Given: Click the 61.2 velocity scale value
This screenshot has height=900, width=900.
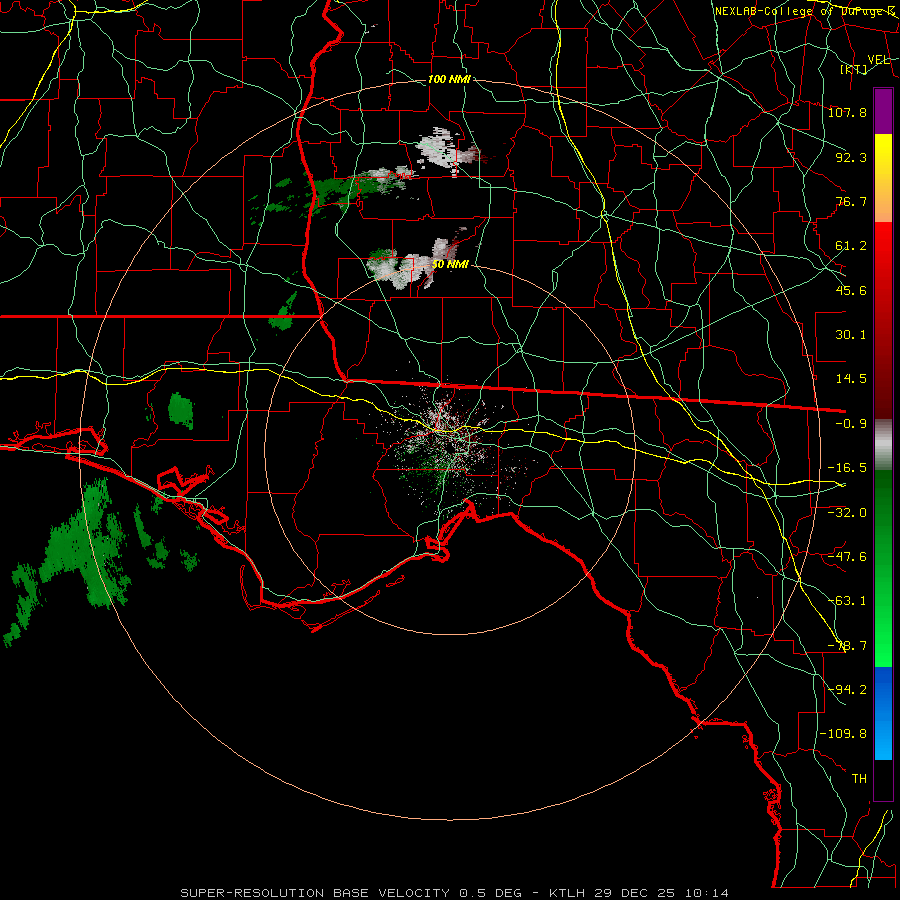Looking at the screenshot, I should tap(851, 246).
